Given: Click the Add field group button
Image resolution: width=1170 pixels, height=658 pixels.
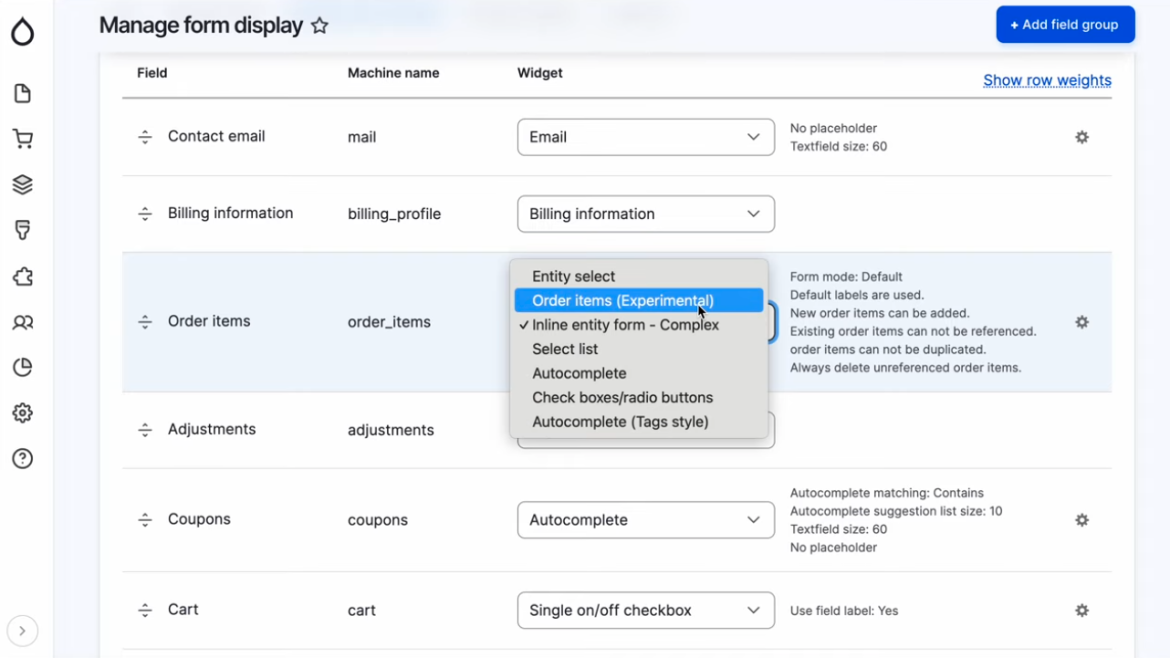Looking at the screenshot, I should [x=1065, y=25].
